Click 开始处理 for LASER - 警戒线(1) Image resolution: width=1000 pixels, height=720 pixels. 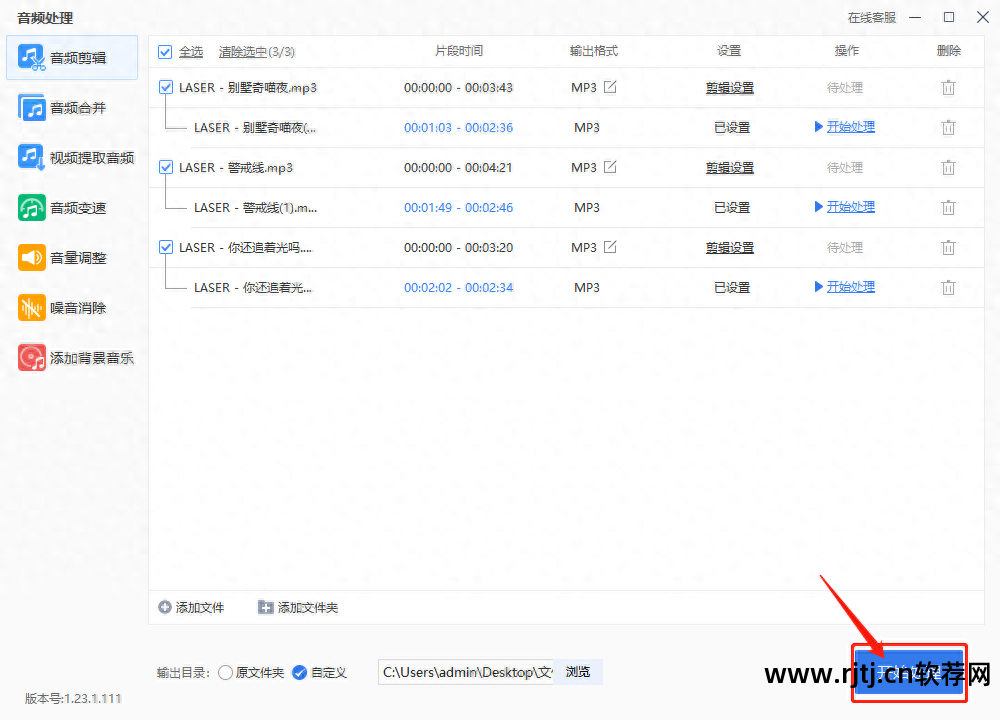coord(851,207)
